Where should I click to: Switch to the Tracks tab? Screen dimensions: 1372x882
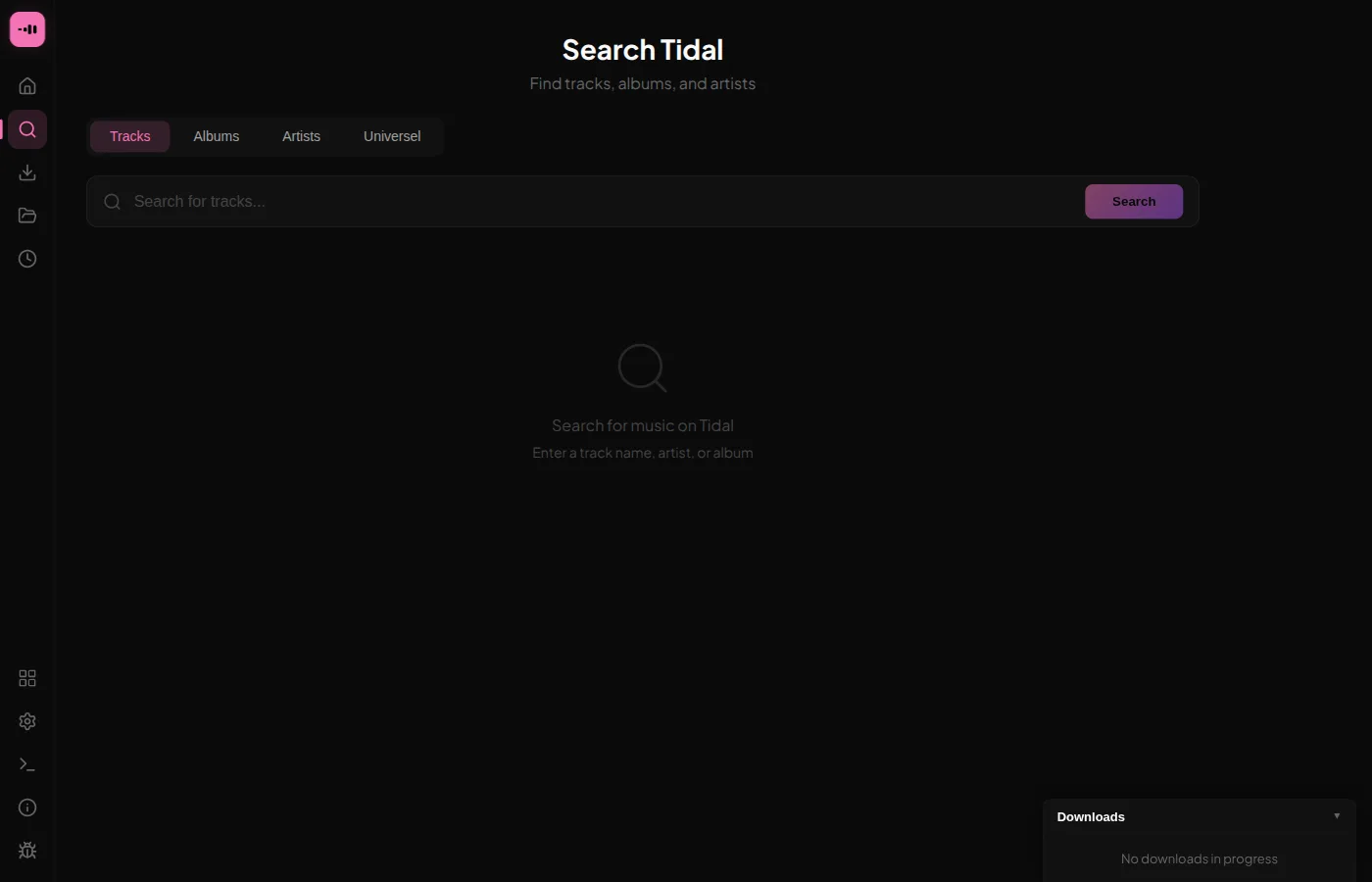tap(130, 136)
